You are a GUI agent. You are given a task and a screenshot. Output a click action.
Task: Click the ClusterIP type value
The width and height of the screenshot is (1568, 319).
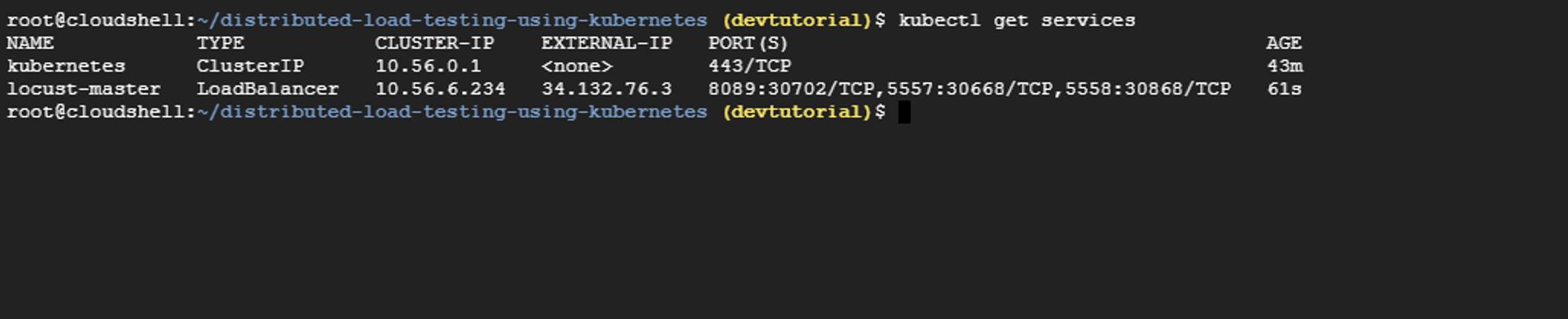[x=250, y=66]
